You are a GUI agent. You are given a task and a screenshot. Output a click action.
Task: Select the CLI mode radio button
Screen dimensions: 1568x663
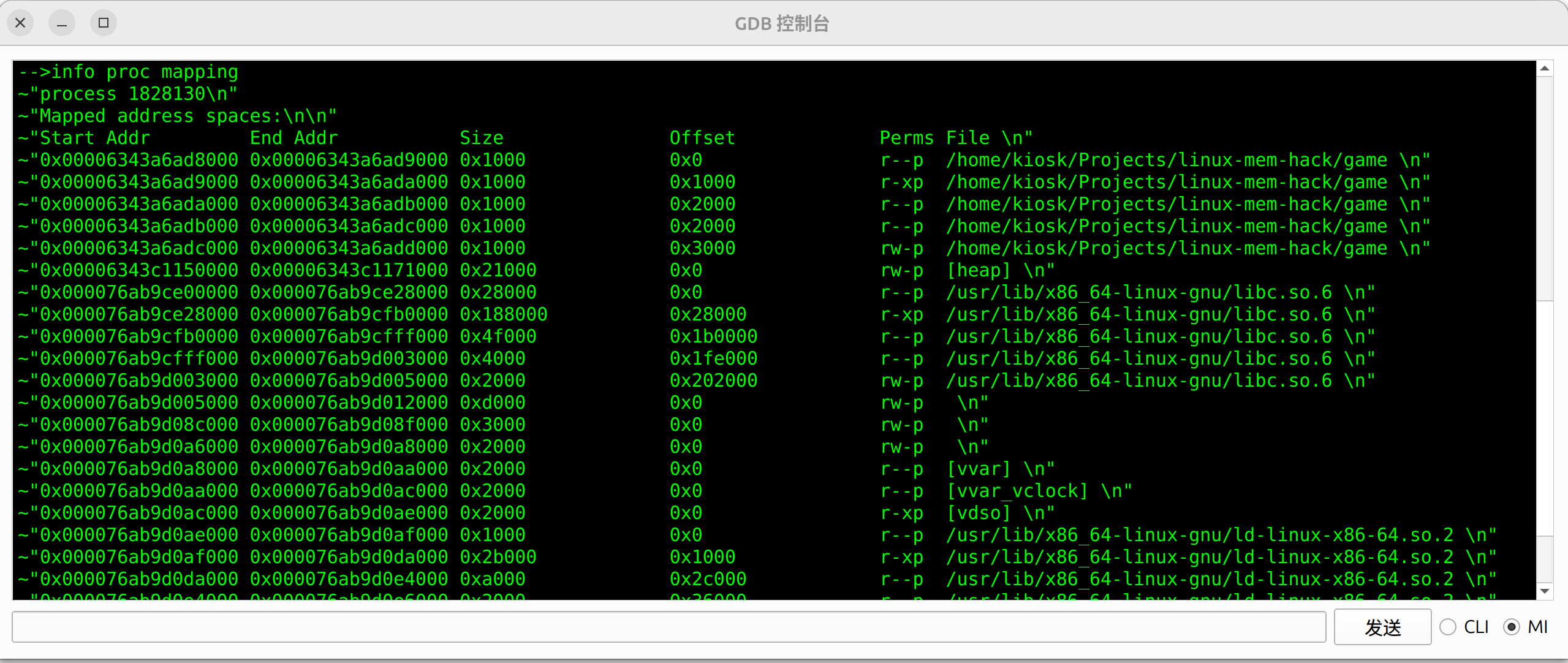pyautogui.click(x=1449, y=627)
